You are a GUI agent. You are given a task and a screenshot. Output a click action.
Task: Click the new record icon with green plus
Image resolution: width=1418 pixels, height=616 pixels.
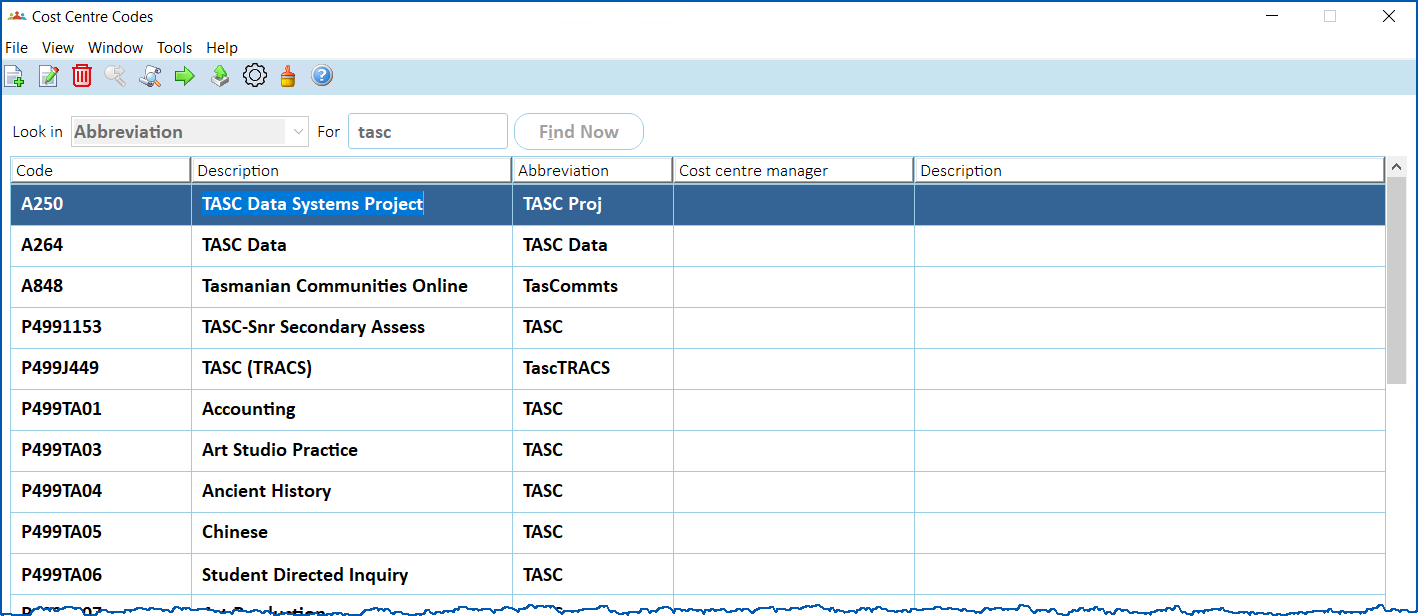[15, 76]
